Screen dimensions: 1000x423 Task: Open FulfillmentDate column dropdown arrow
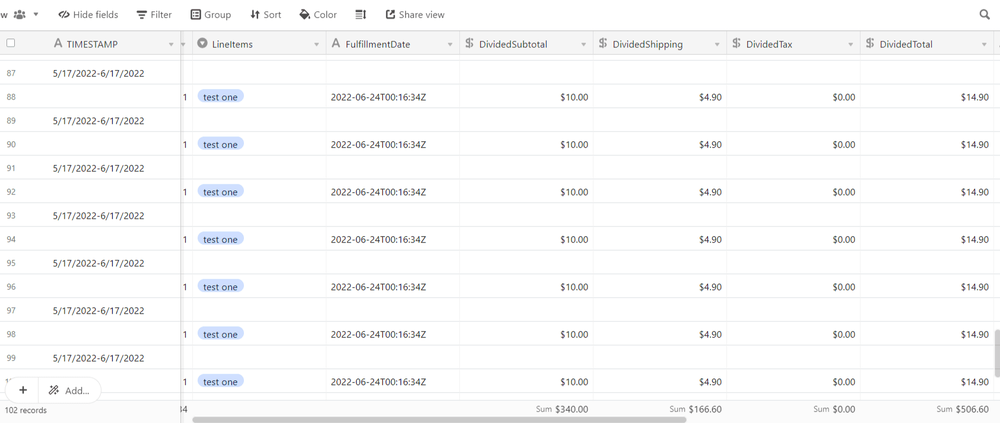coord(450,44)
